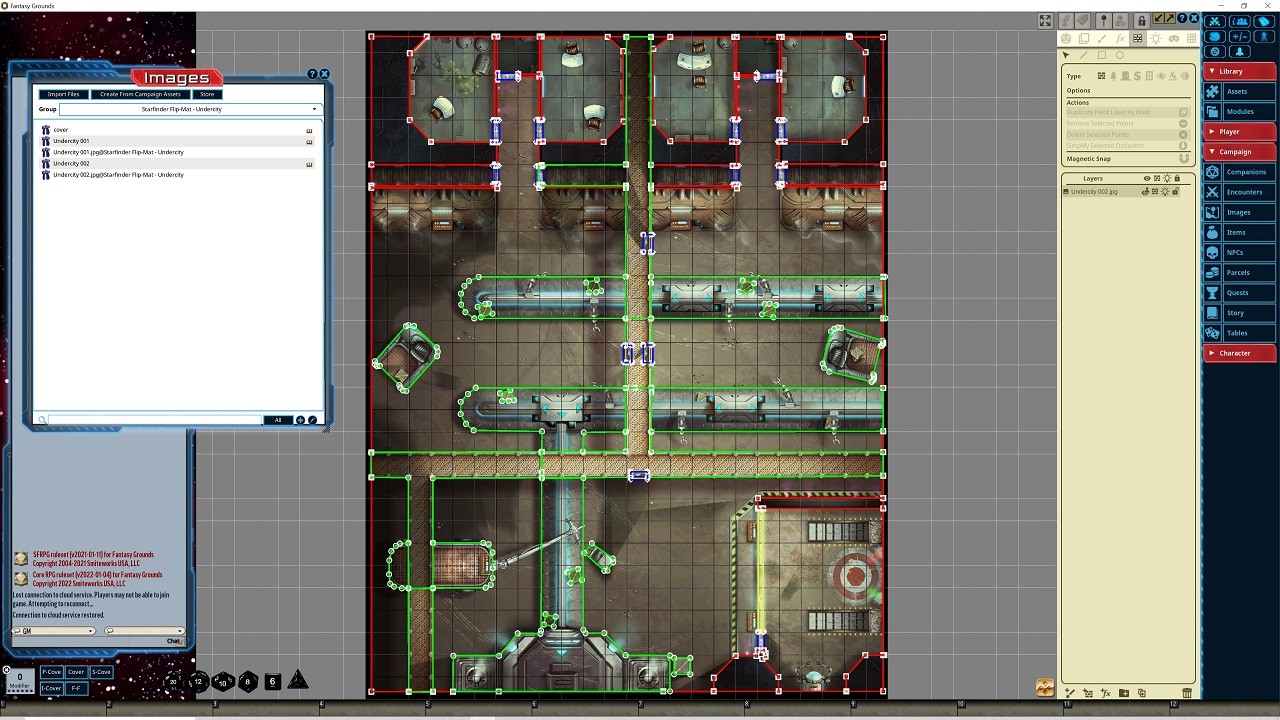Click the Cover button near the dice tray
This screenshot has height=720, width=1280.
point(75,672)
